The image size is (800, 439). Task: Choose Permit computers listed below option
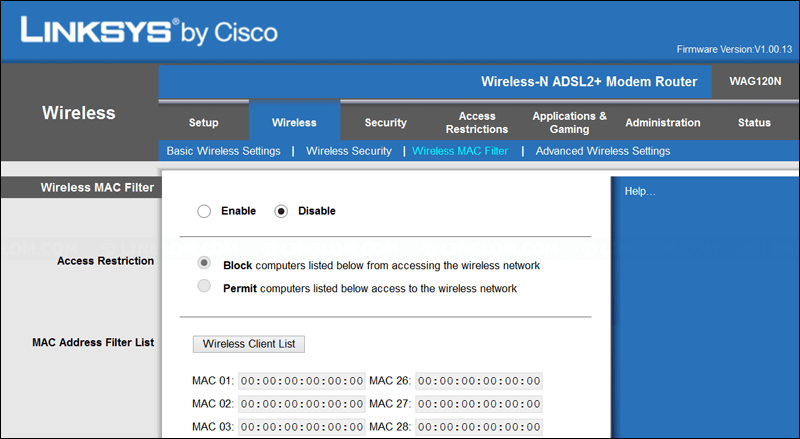pyautogui.click(x=204, y=286)
